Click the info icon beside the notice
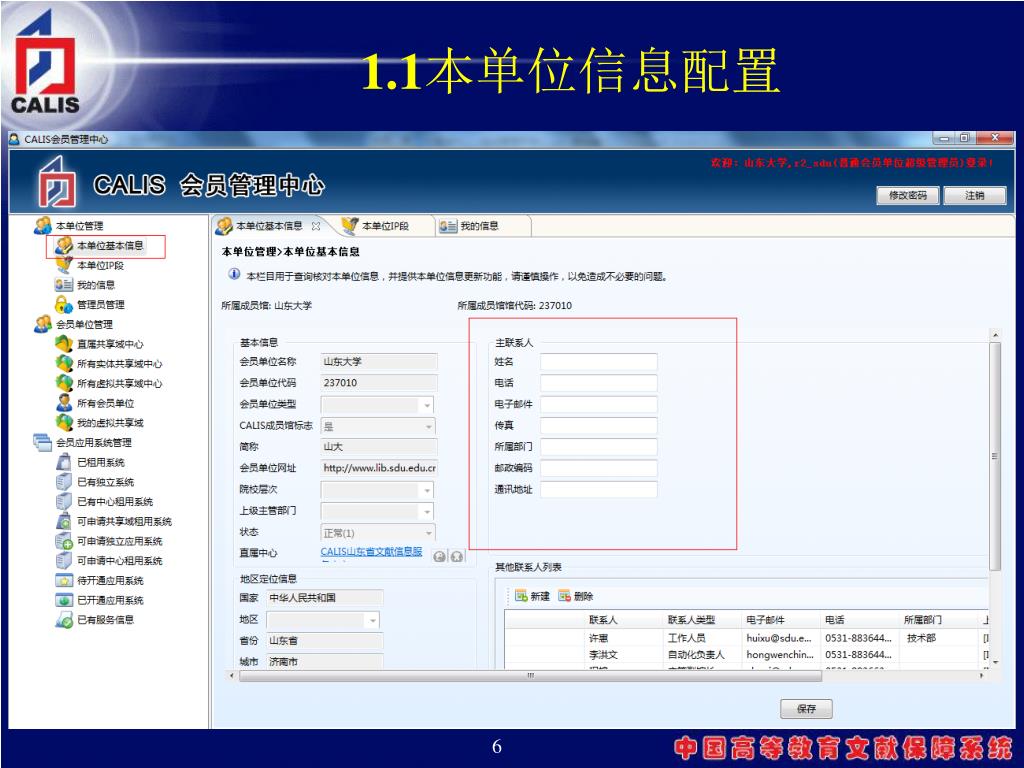 point(234,274)
